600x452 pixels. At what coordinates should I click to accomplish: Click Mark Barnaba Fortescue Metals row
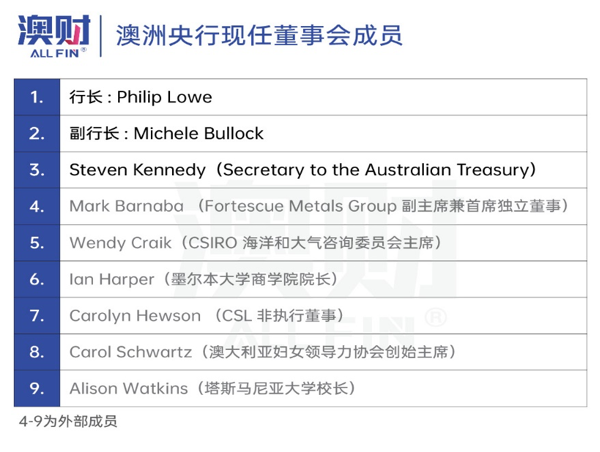point(323,206)
